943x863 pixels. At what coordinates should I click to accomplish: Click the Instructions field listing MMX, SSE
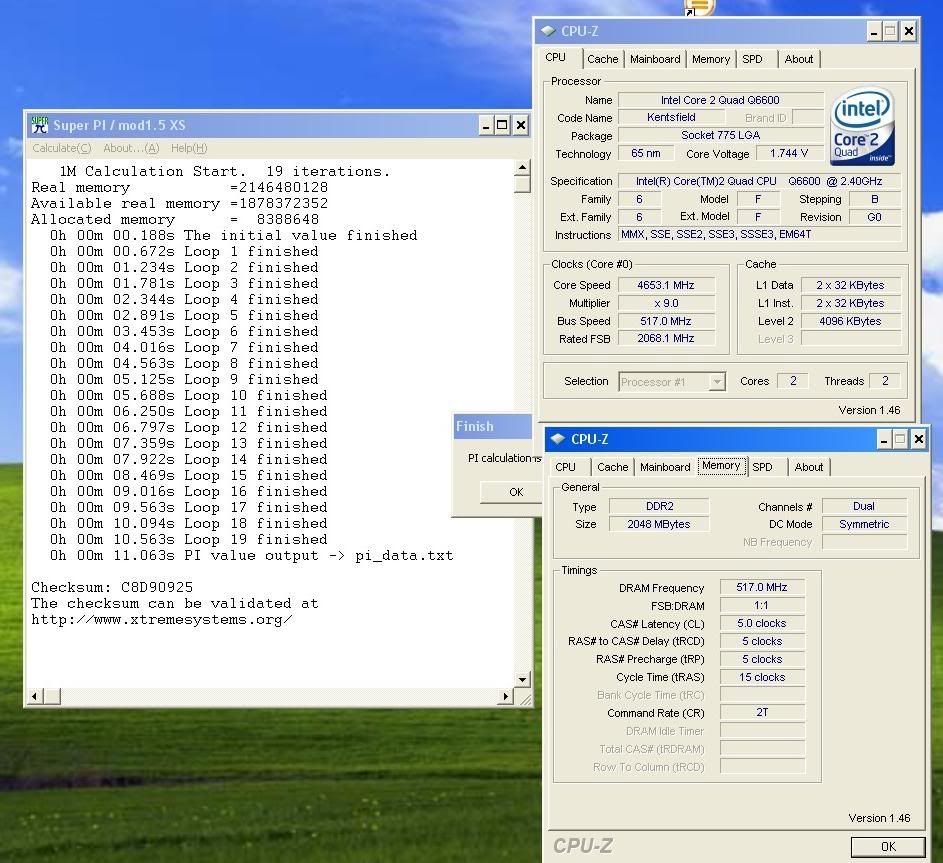pyautogui.click(x=760, y=235)
